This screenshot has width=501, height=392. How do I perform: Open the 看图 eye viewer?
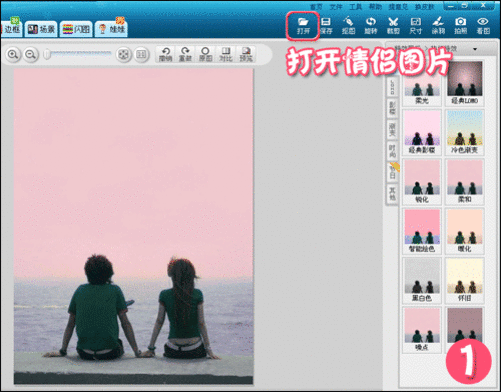483,26
